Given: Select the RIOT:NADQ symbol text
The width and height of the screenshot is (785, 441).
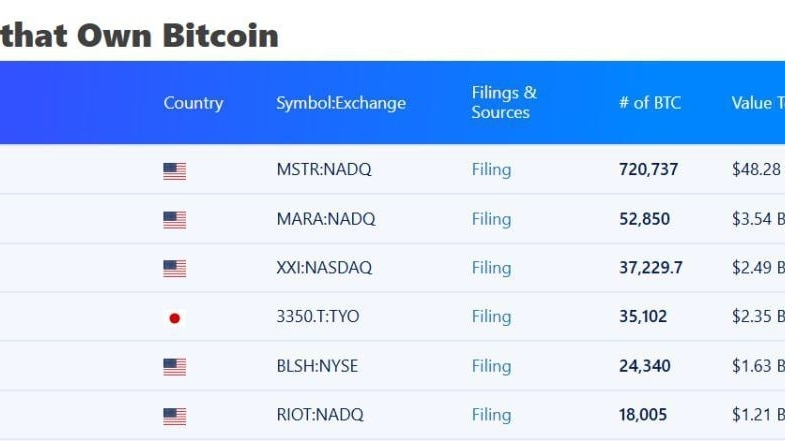Looking at the screenshot, I should click(320, 414).
